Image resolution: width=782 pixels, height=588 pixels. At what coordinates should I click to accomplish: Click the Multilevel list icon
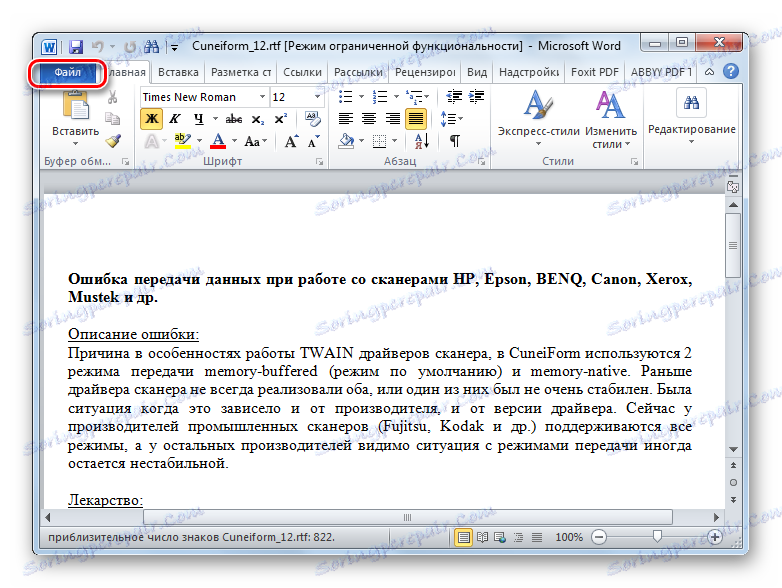tap(414, 96)
